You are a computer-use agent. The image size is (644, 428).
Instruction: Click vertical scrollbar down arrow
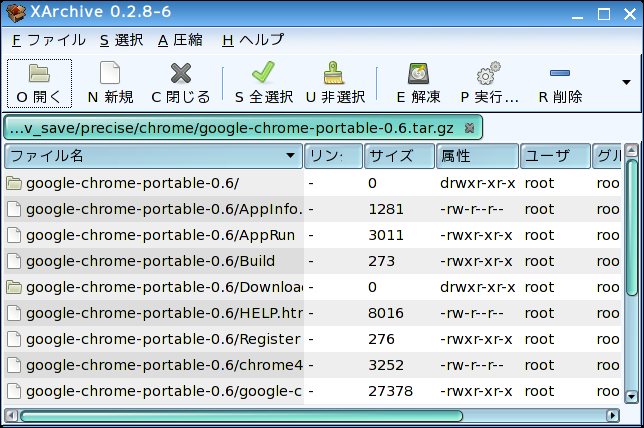[x=632, y=396]
